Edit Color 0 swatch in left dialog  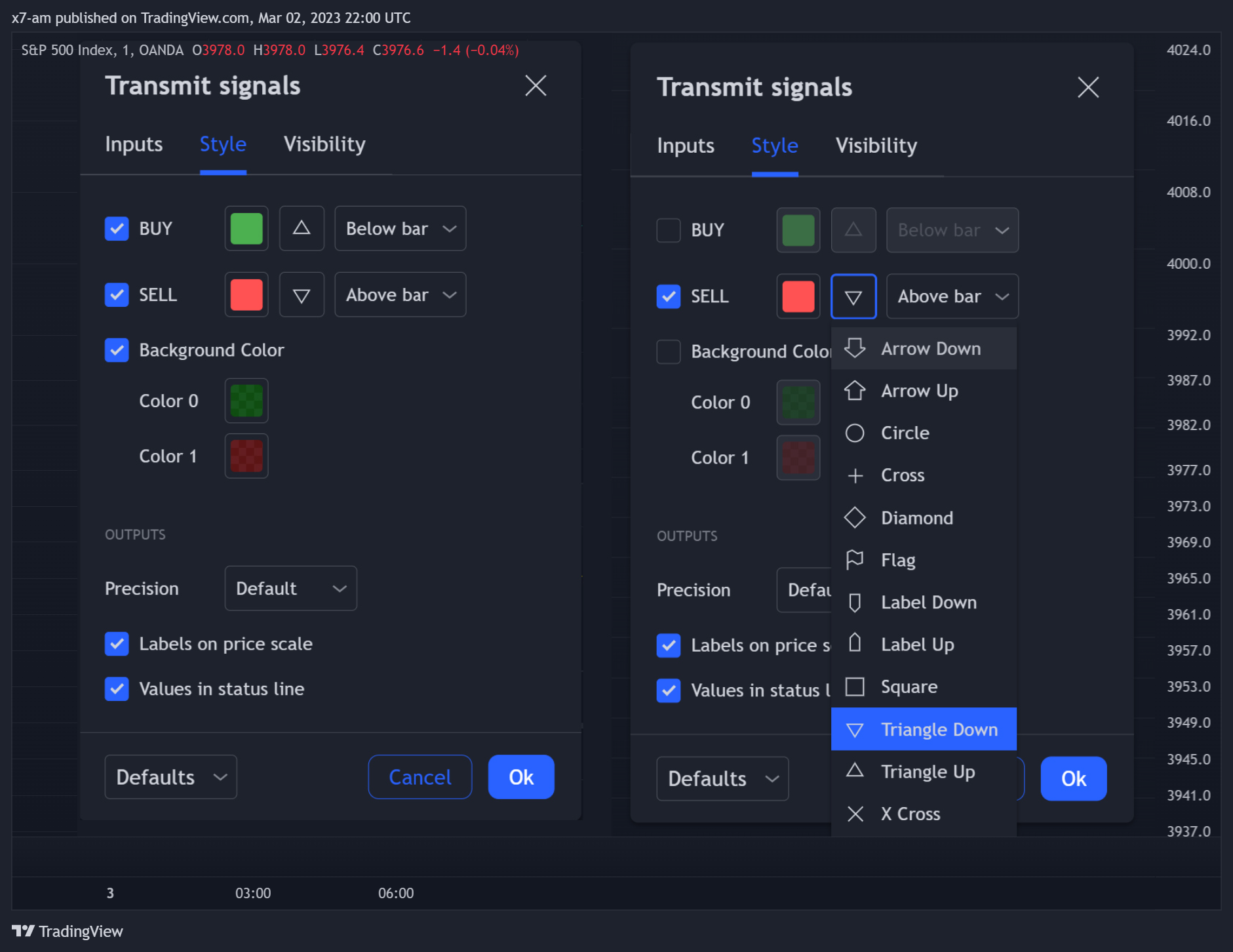pyautogui.click(x=246, y=401)
